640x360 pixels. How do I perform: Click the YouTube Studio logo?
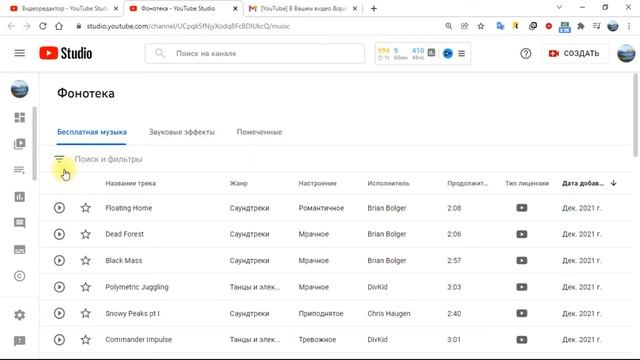coord(66,53)
